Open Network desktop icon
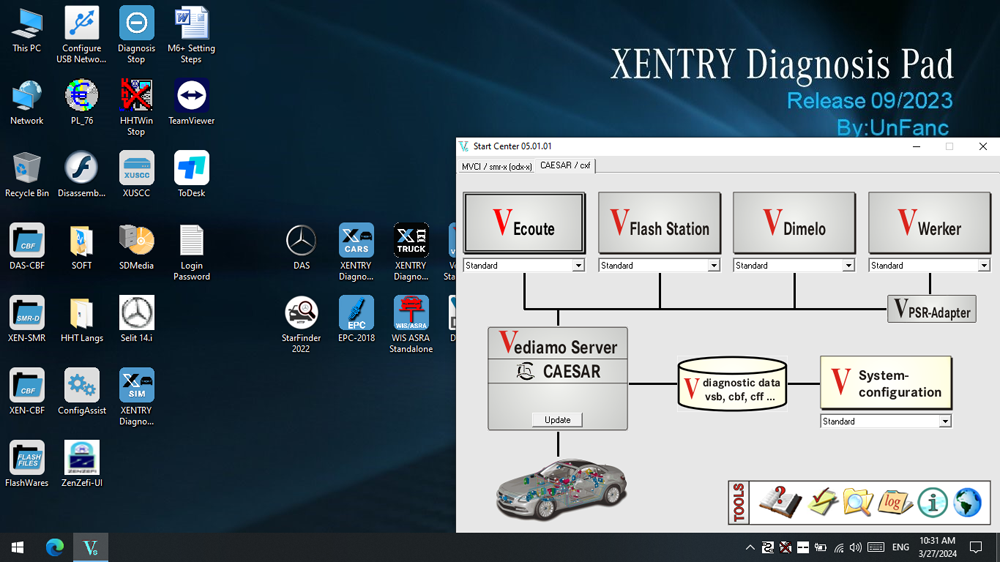This screenshot has width=1000, height=562. tap(27, 103)
